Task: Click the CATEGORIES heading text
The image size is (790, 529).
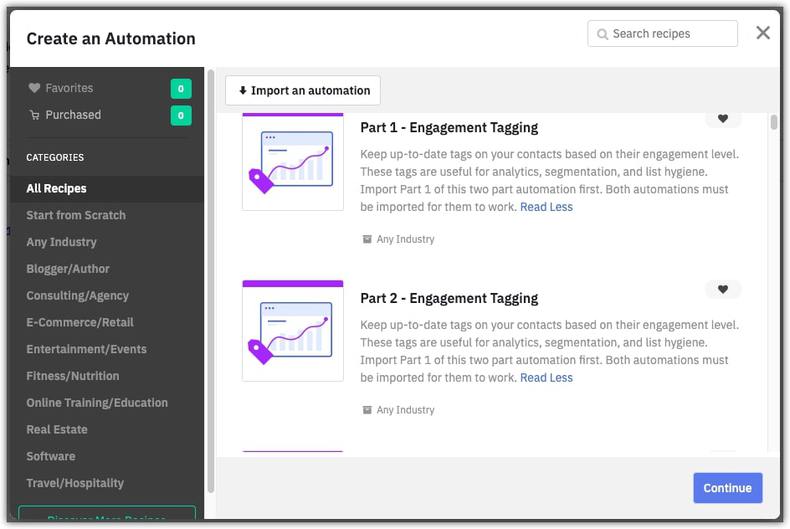Action: 55,158
